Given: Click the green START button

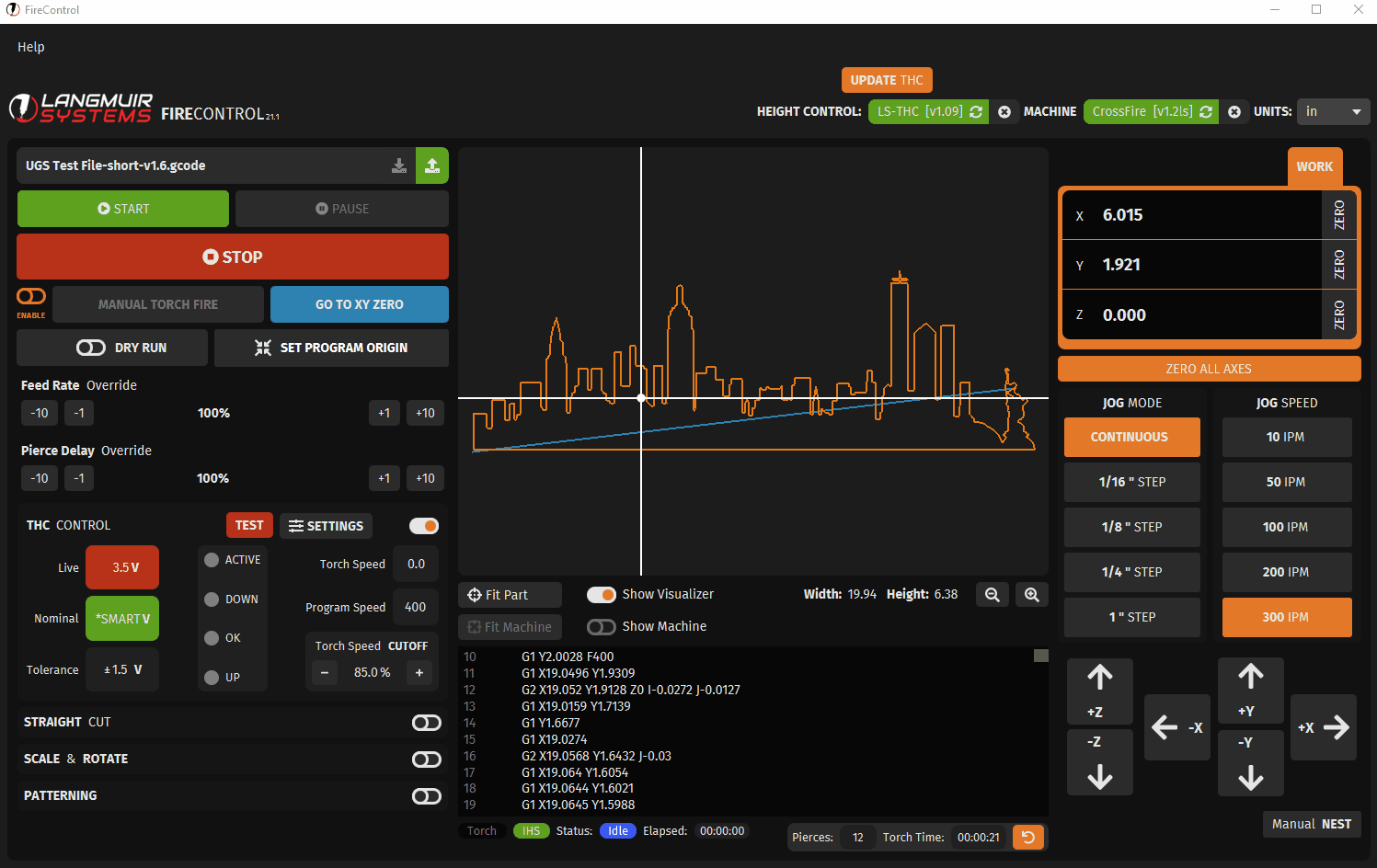Looking at the screenshot, I should 123,209.
